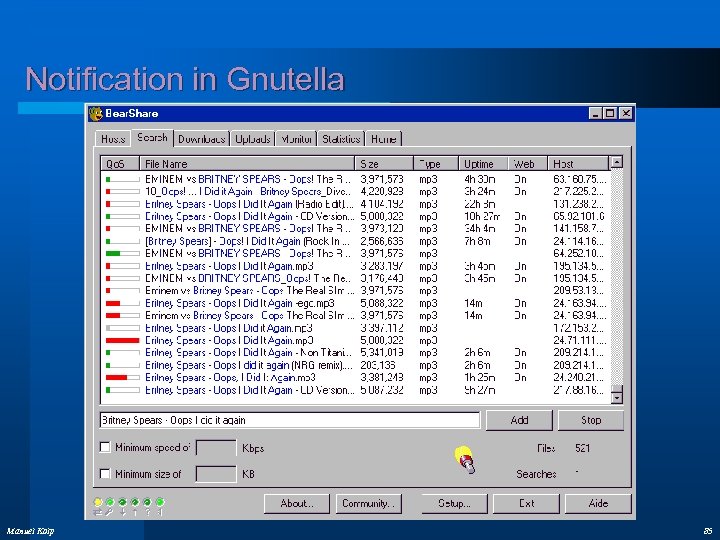Image resolution: width=720 pixels, height=540 pixels.
Task: Sort results by the Type column header
Action: (x=436, y=164)
